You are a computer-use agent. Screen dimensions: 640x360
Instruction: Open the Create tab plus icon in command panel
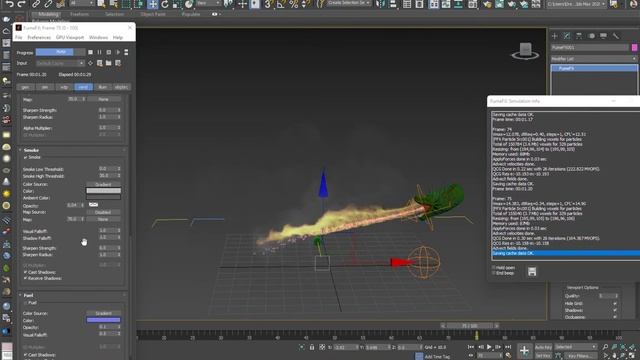tap(555, 36)
